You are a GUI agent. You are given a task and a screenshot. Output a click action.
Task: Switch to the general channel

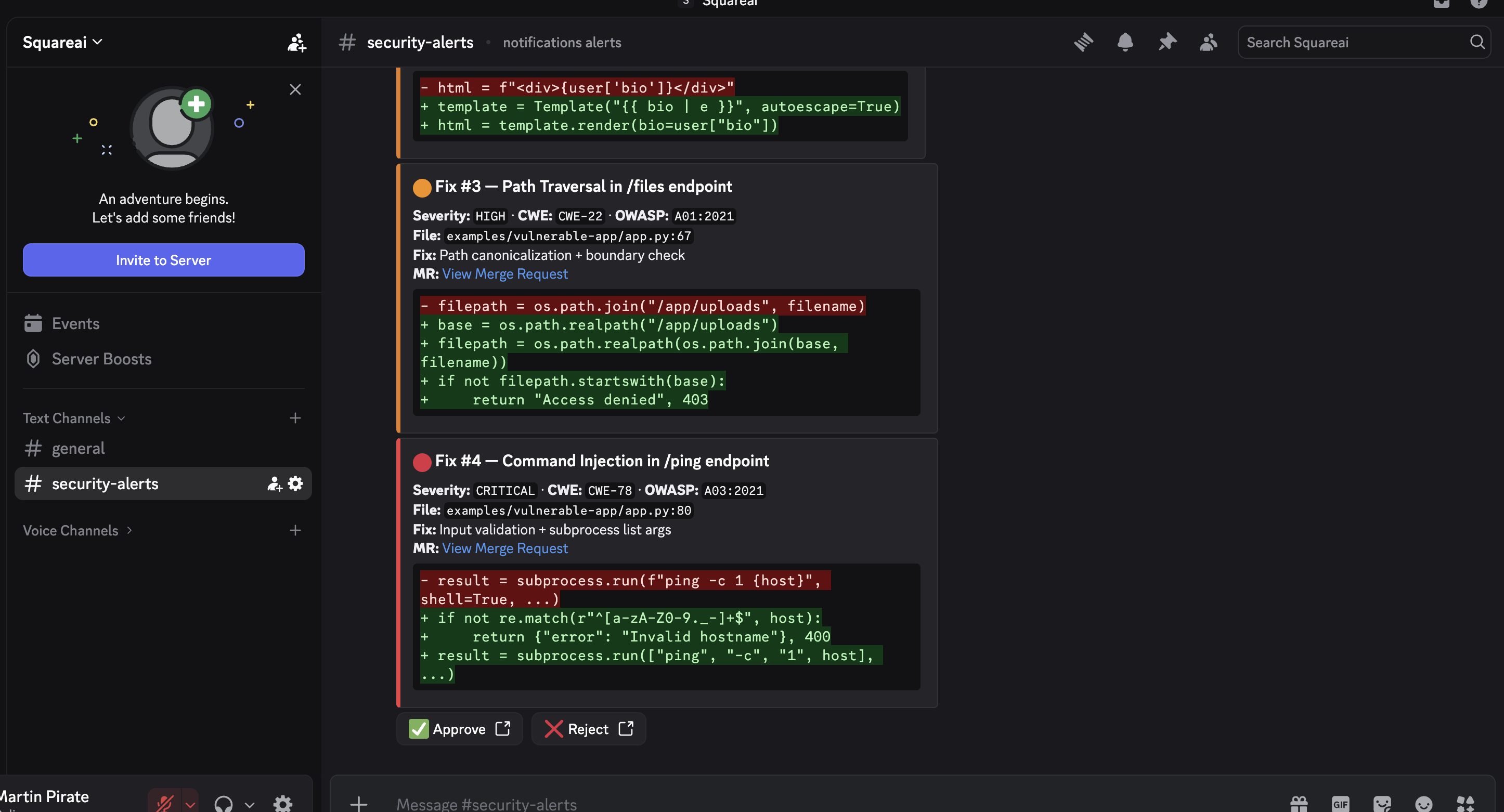(x=78, y=448)
